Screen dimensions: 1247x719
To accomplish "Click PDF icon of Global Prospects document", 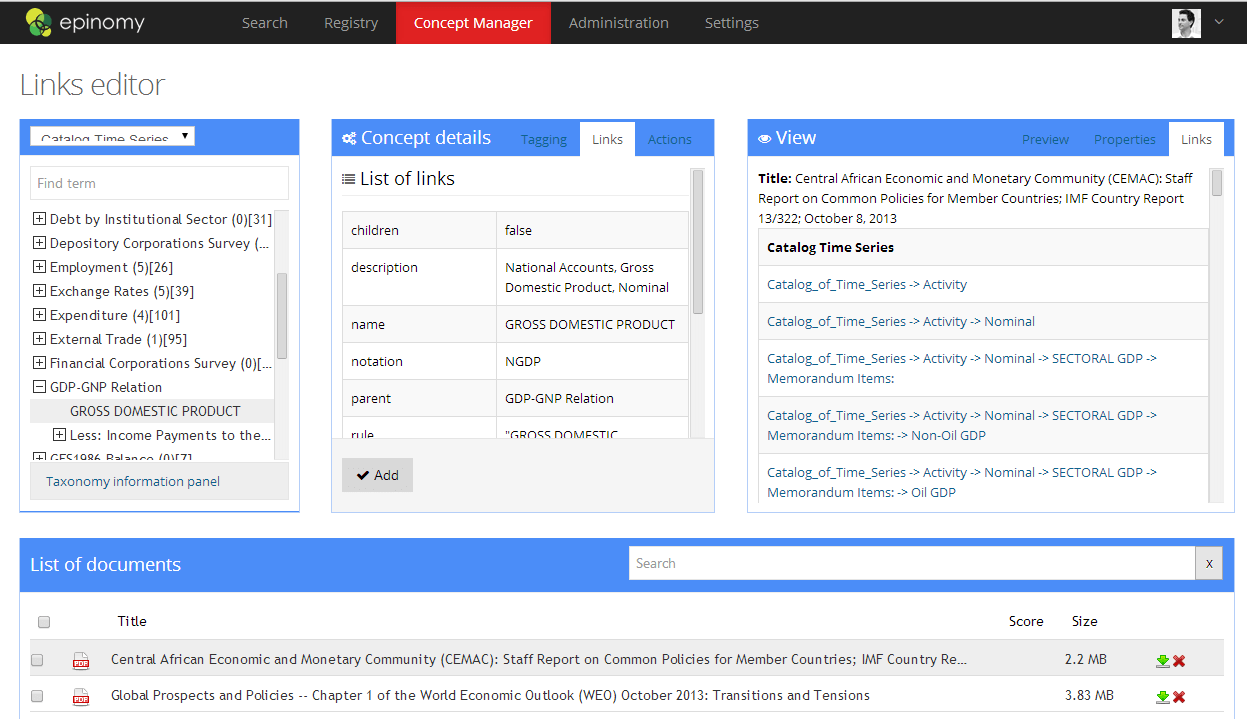I will (x=80, y=696).
